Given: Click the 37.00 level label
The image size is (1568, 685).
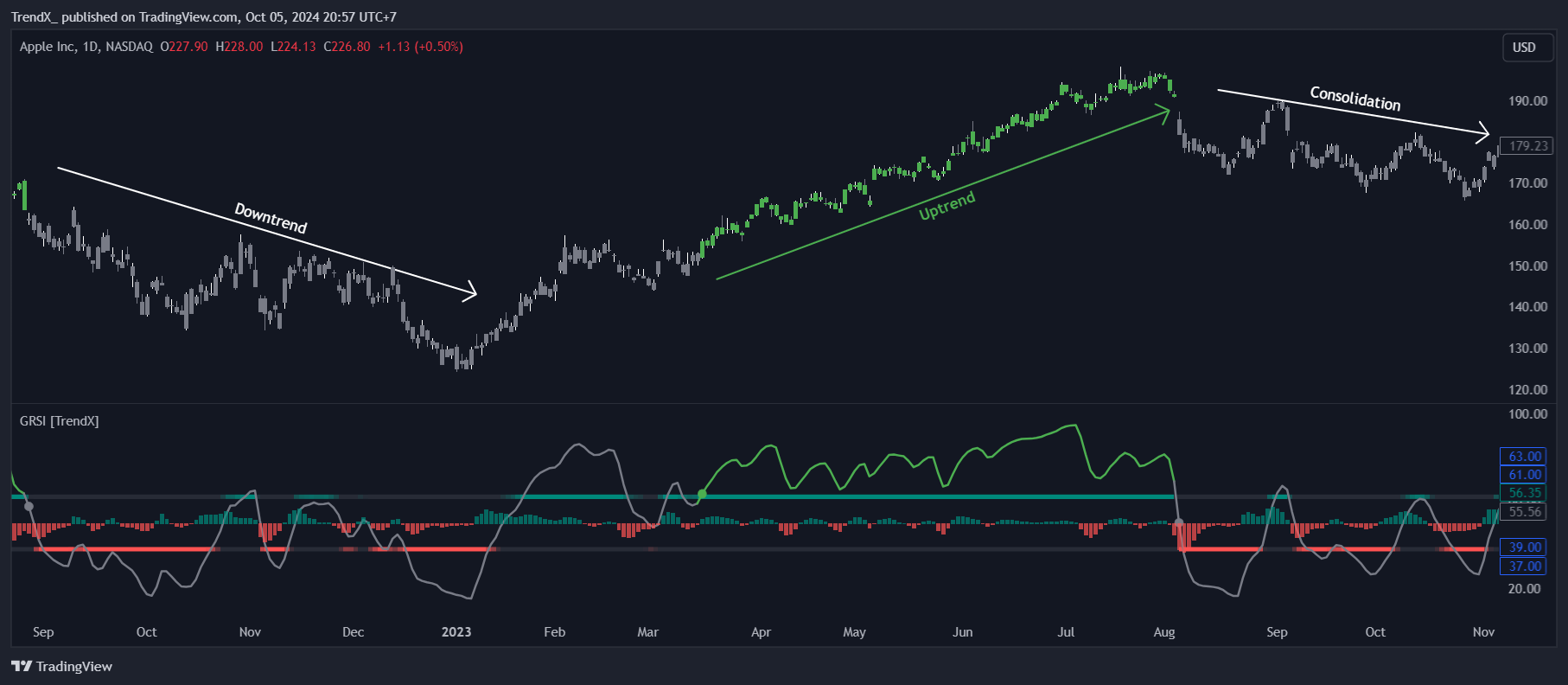Looking at the screenshot, I should coord(1525,566).
